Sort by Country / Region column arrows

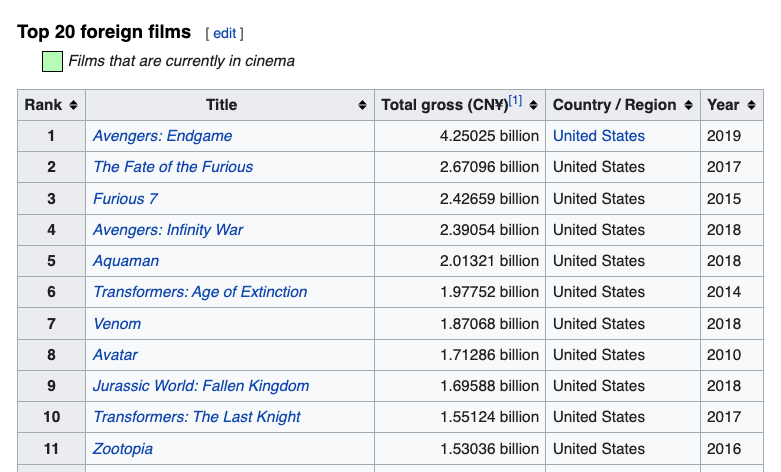[688, 105]
